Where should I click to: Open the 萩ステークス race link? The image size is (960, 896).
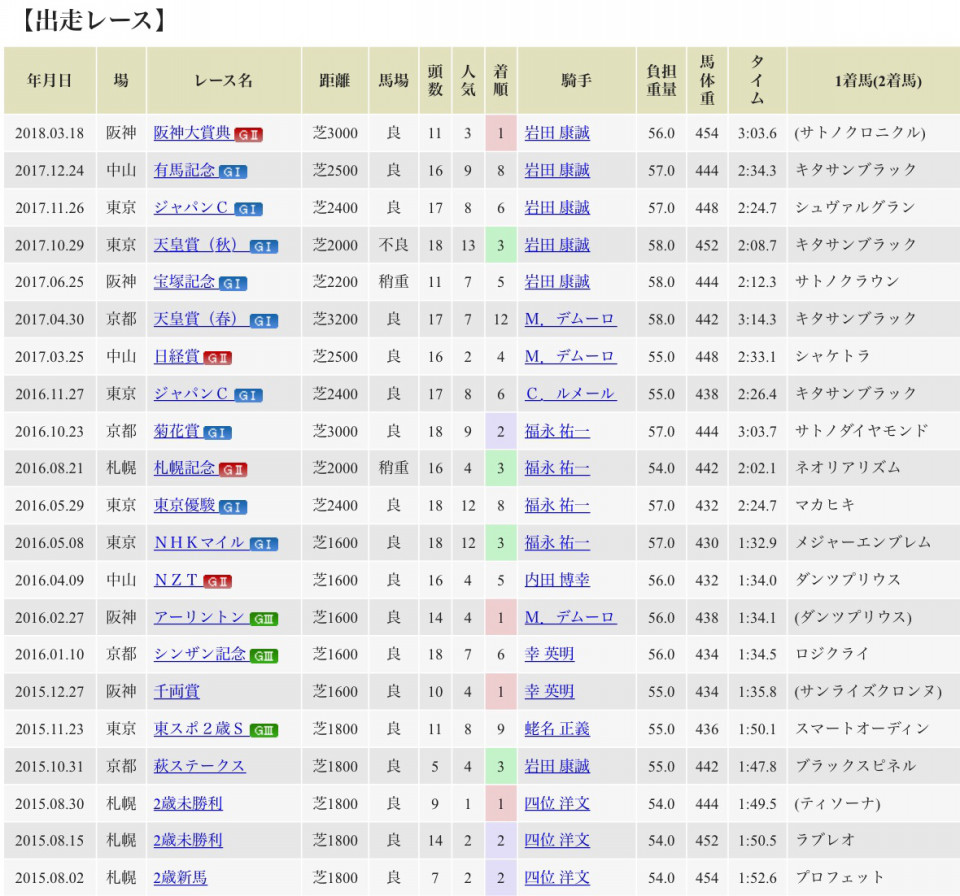(x=200, y=766)
